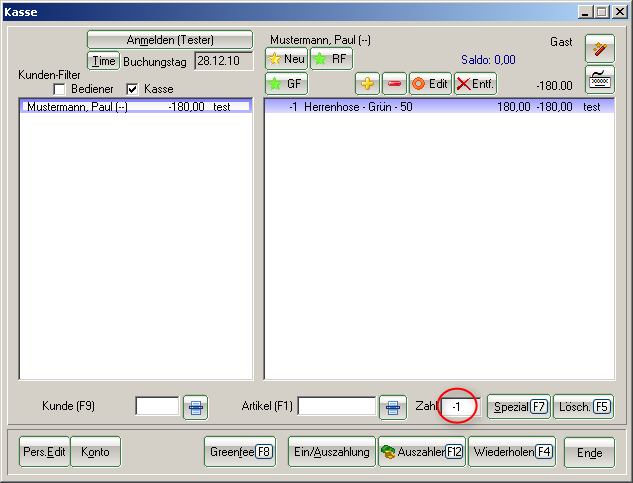
Task: Click Auszahlen F12 money button
Action: pyautogui.click(x=422, y=452)
